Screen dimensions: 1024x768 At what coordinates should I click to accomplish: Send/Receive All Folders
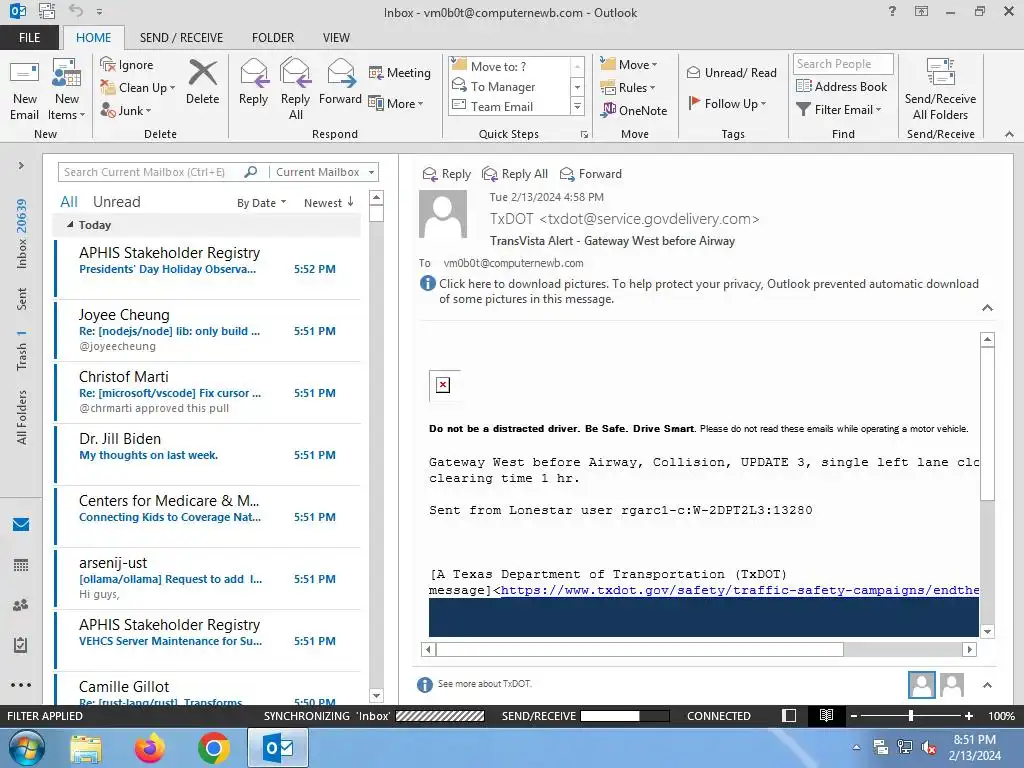click(940, 90)
